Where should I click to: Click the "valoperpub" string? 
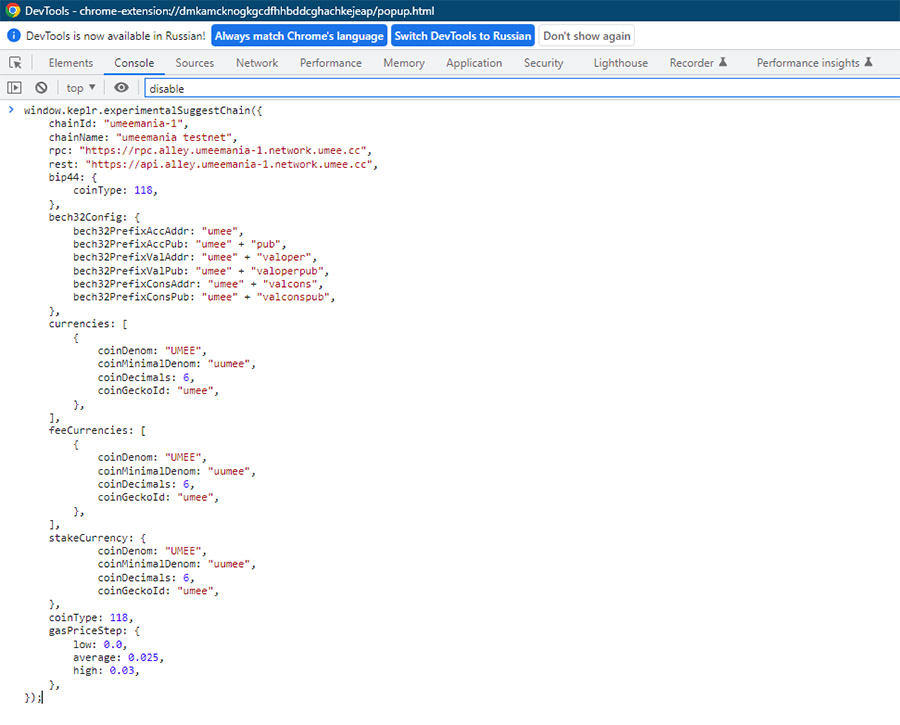coord(287,270)
